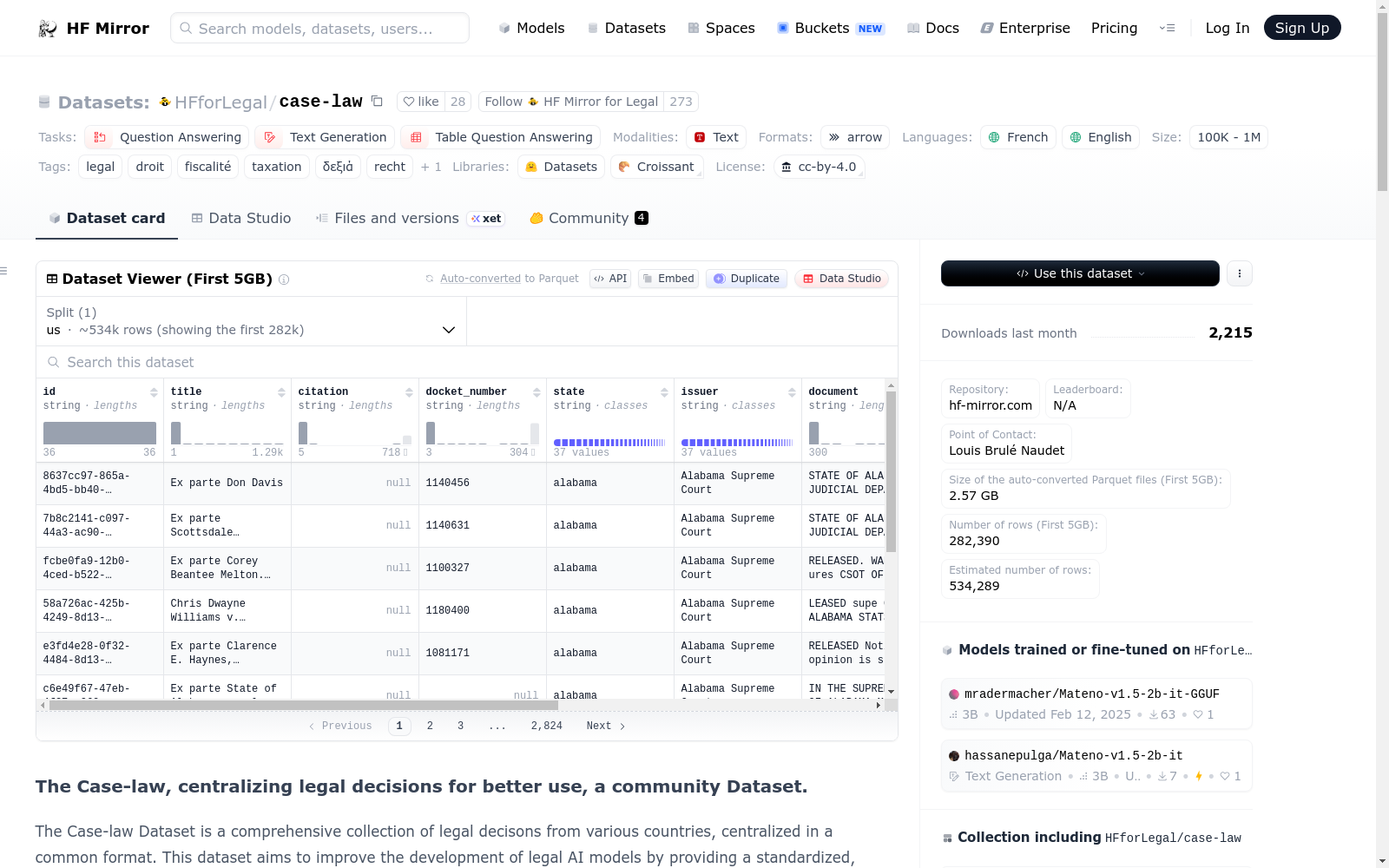Copy dataset name with the copy icon
This screenshot has height=868, width=1389.
[x=377, y=102]
